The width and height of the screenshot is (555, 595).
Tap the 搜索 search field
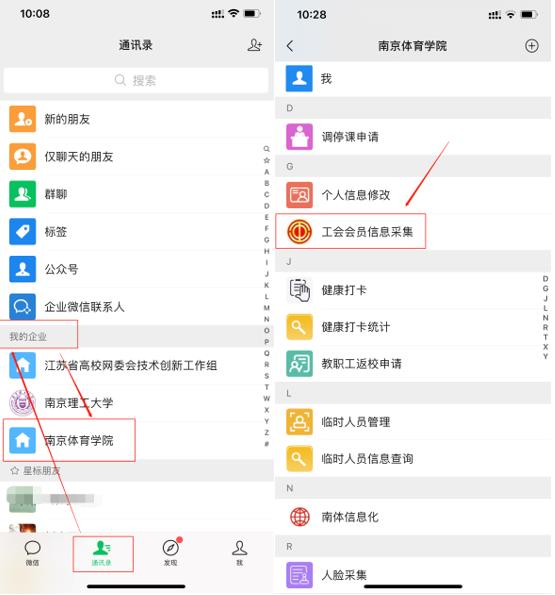click(135, 80)
